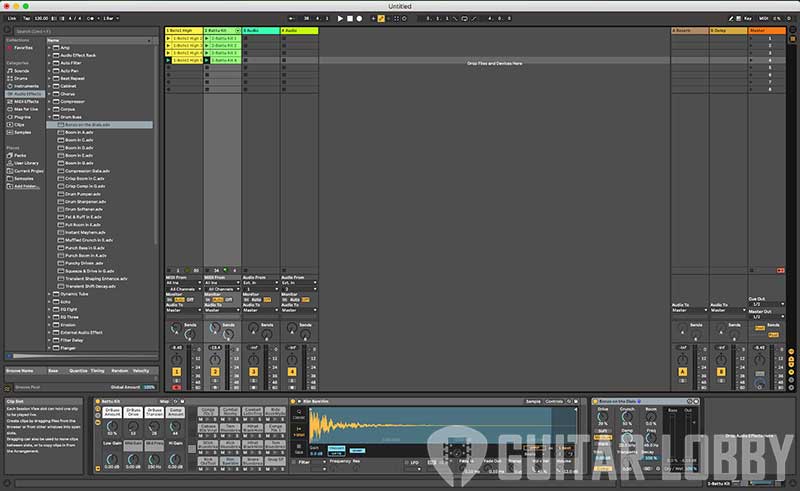Toggle the Key map mode switch
Viewport: 800px width, 491px height.
[x=749, y=18]
